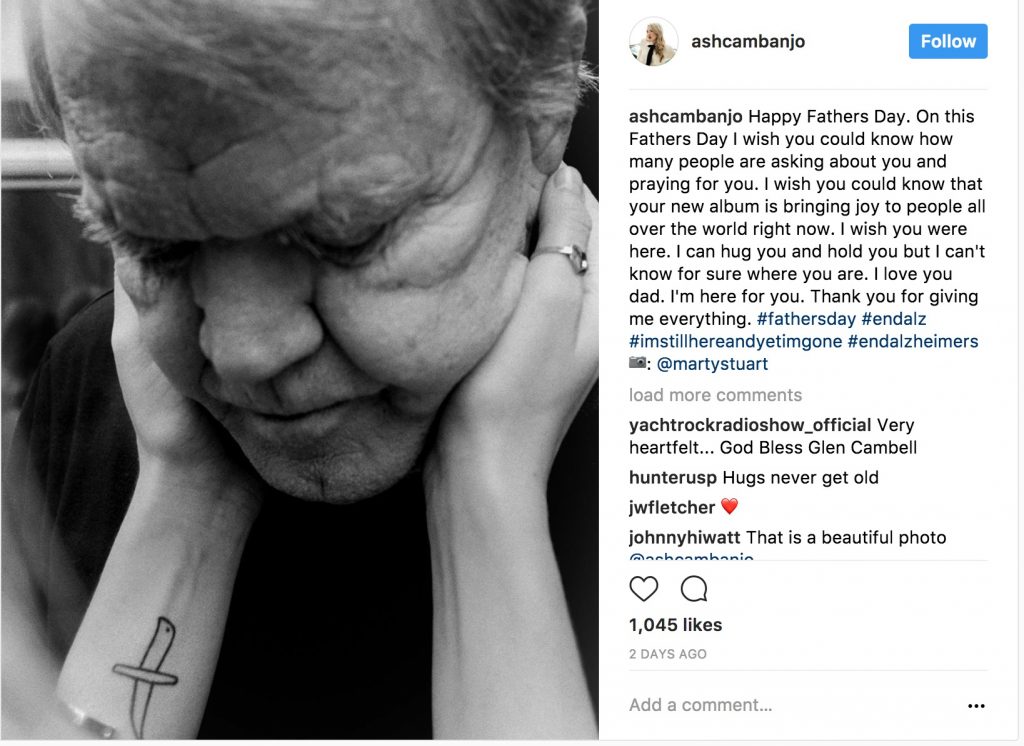Follow the ashcambanjo account

948,42
